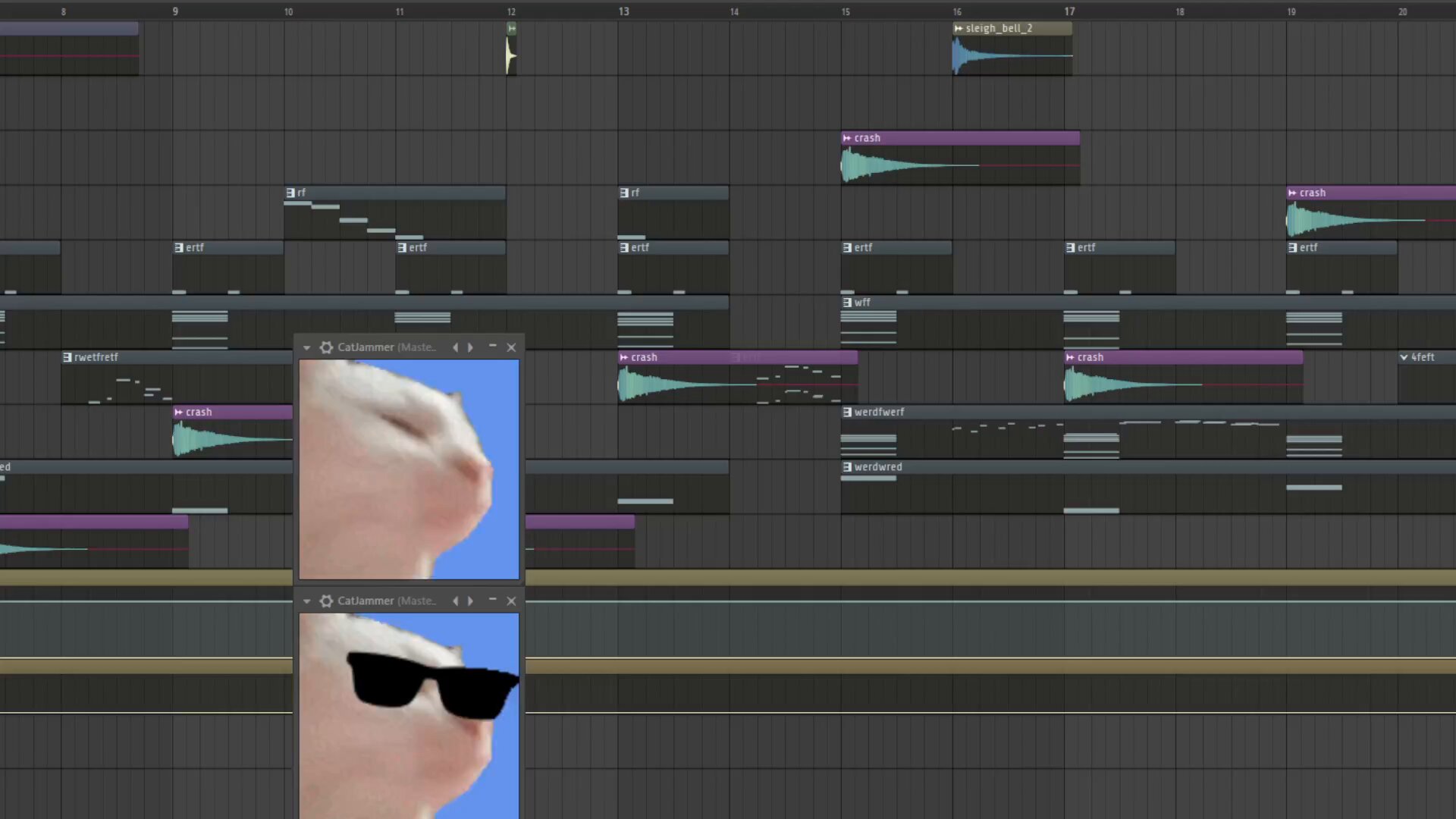Open pattern icon of wff clip

[x=847, y=302]
